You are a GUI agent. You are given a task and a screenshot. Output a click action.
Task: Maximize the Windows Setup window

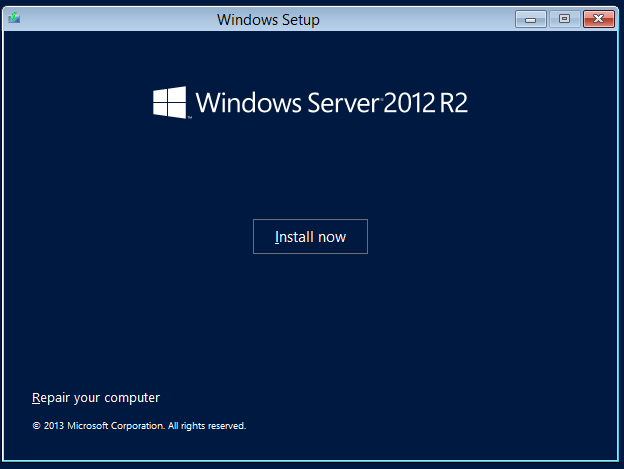pos(564,18)
